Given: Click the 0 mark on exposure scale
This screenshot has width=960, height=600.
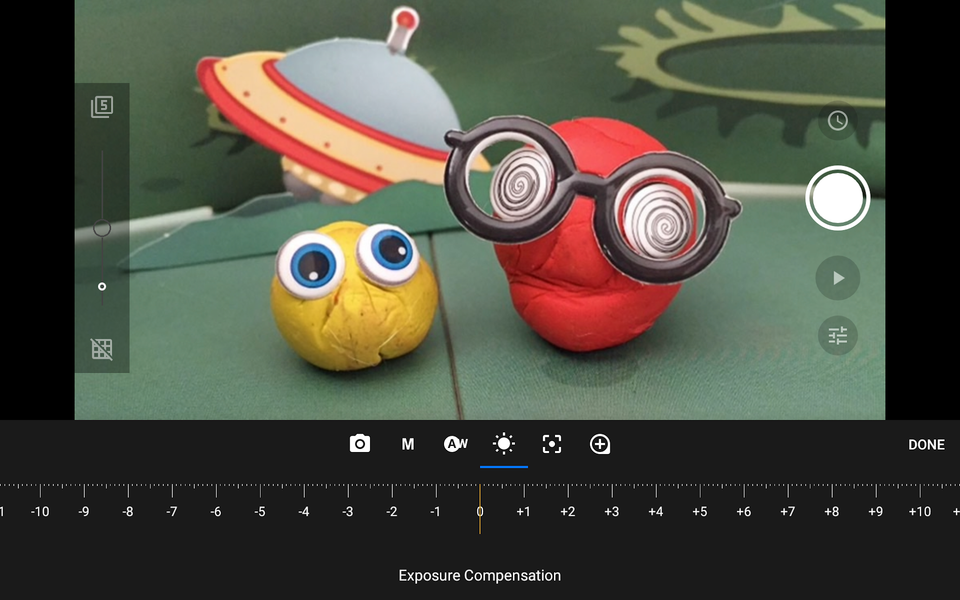Looking at the screenshot, I should click(480, 511).
